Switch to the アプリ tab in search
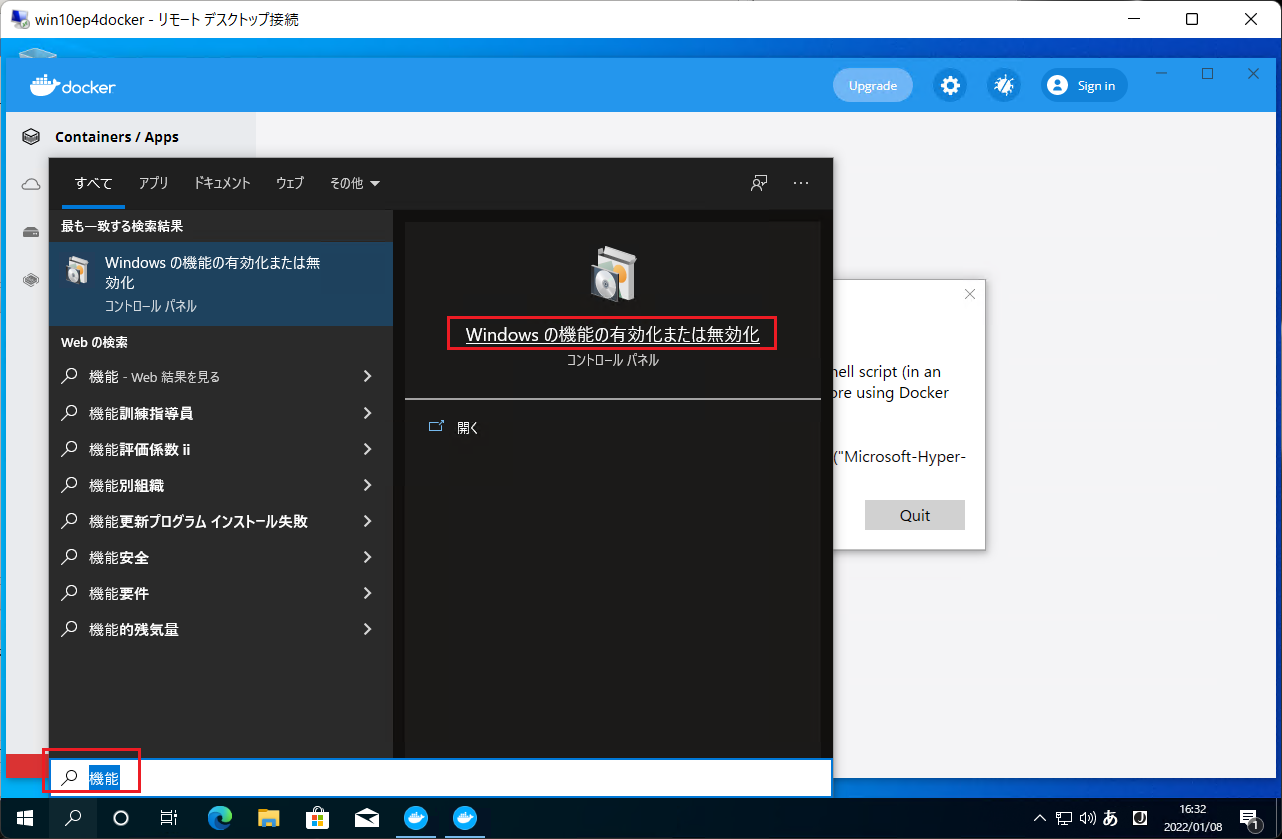 [x=153, y=183]
